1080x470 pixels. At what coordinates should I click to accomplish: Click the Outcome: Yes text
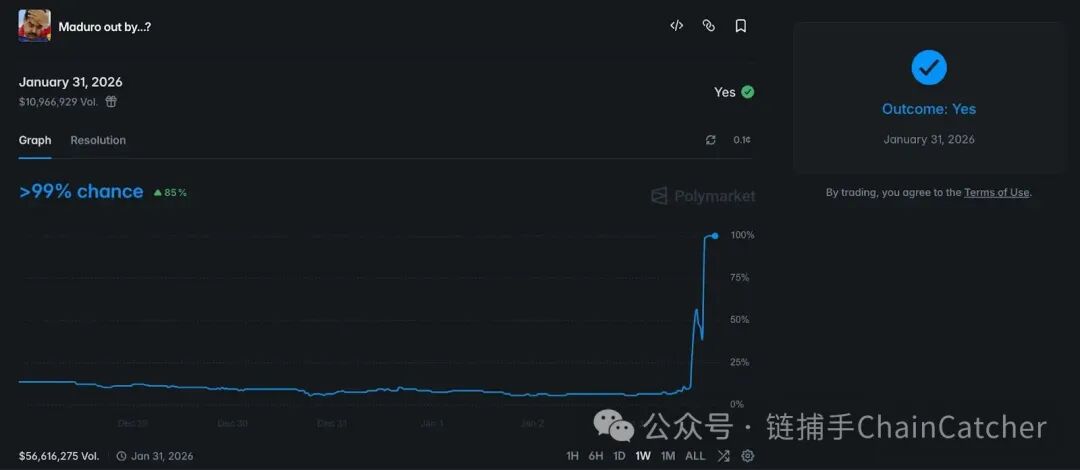[x=929, y=109]
